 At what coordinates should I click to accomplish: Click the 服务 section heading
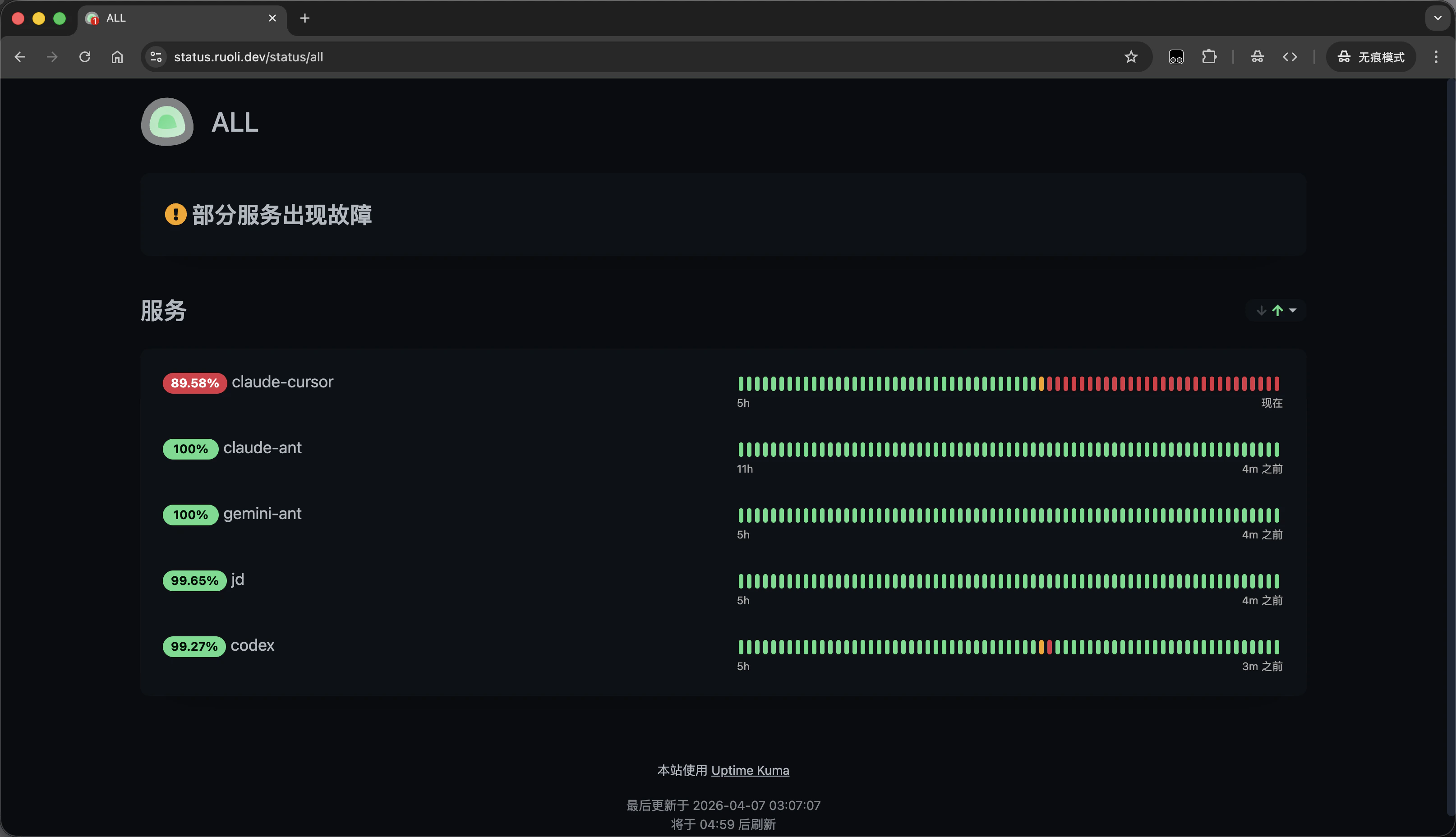[x=164, y=311]
